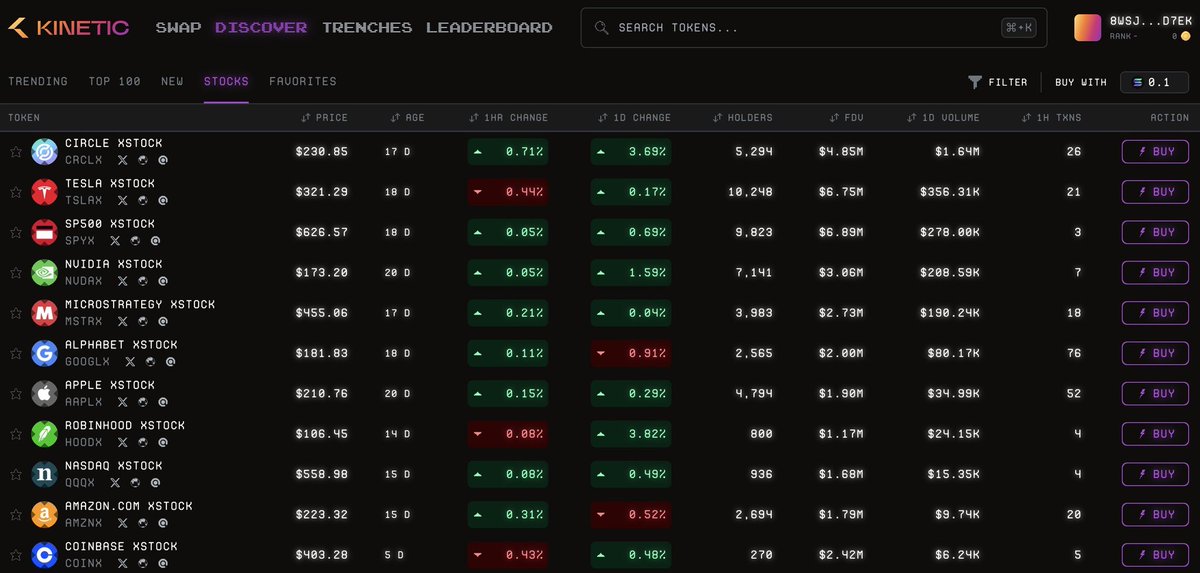The height and width of the screenshot is (573, 1200).
Task: Open website globe icon for SP500 xStock
Action: 135,240
